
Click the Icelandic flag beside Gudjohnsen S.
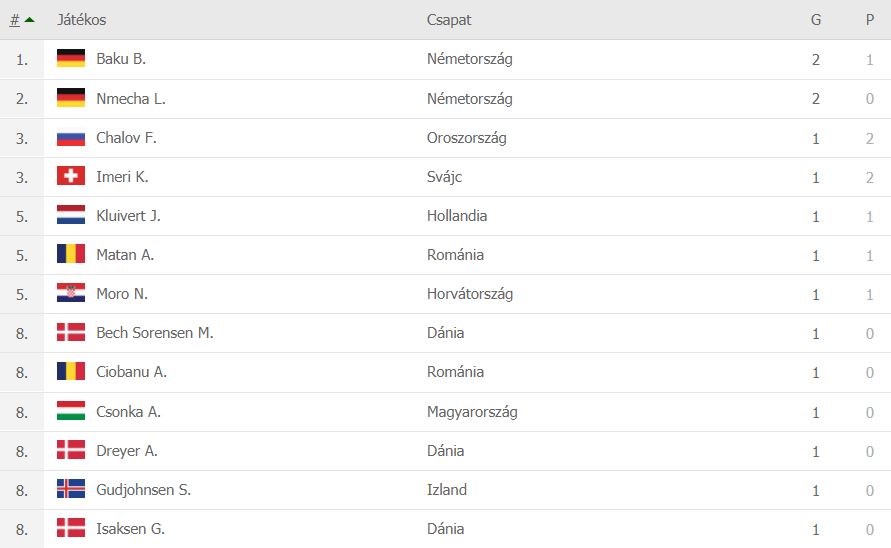point(71,489)
